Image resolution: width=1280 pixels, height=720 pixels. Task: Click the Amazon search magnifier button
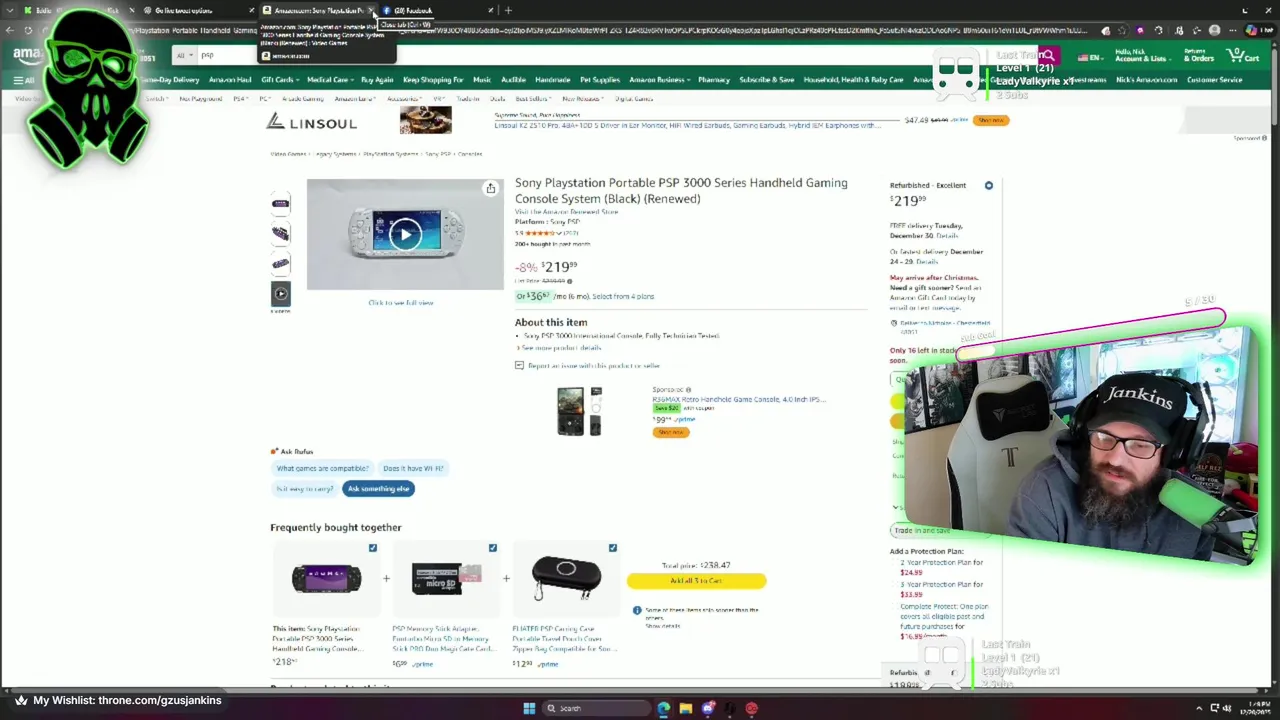[1047, 56]
